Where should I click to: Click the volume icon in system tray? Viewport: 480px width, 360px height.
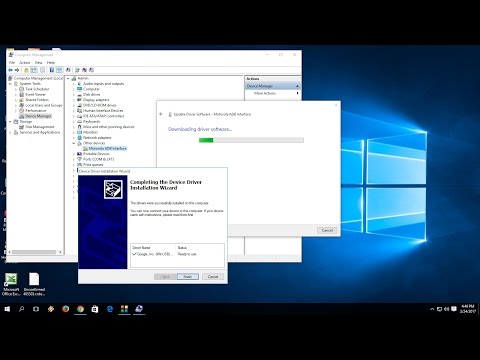[447, 309]
